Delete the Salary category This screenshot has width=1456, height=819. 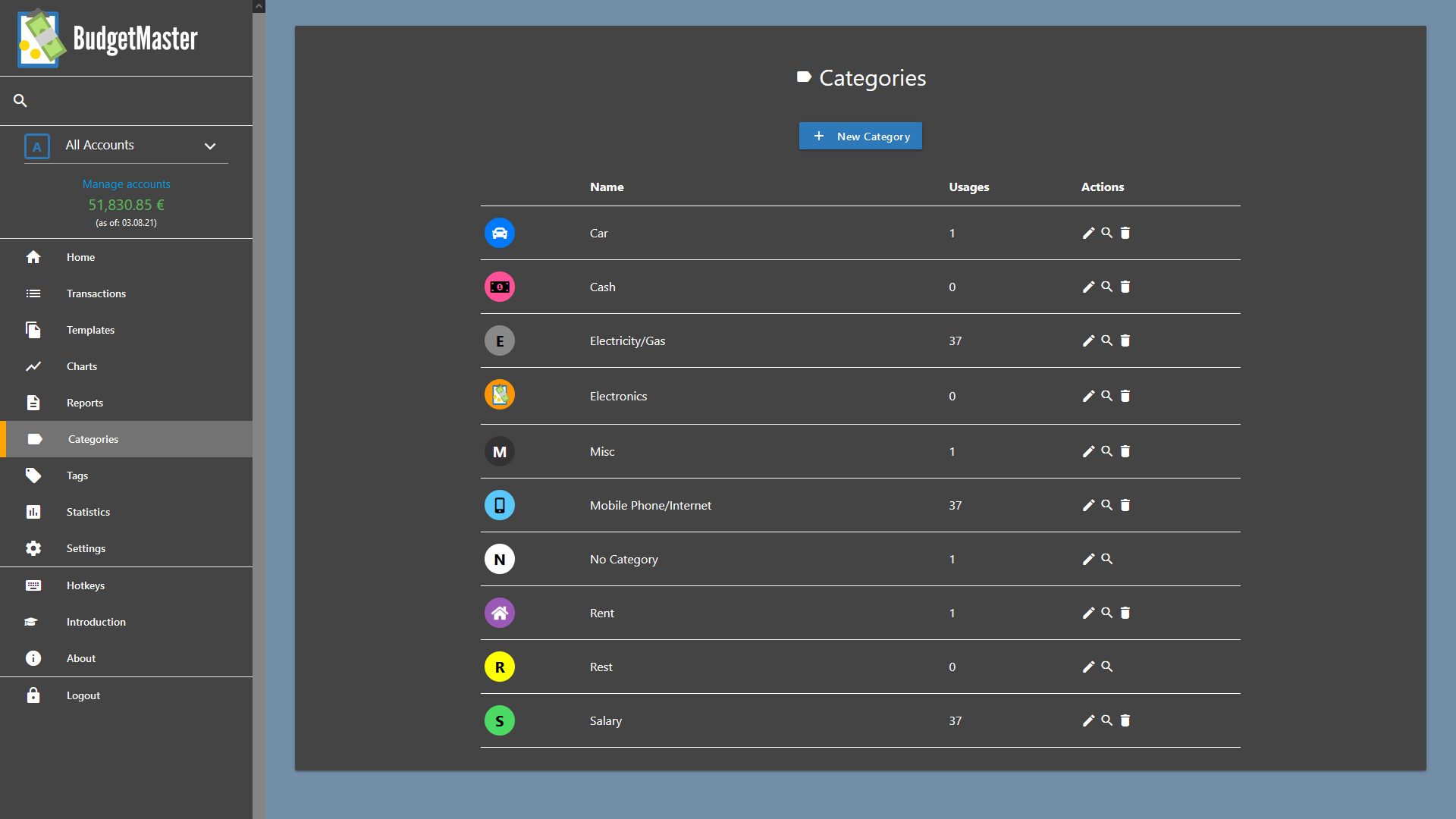(1125, 720)
